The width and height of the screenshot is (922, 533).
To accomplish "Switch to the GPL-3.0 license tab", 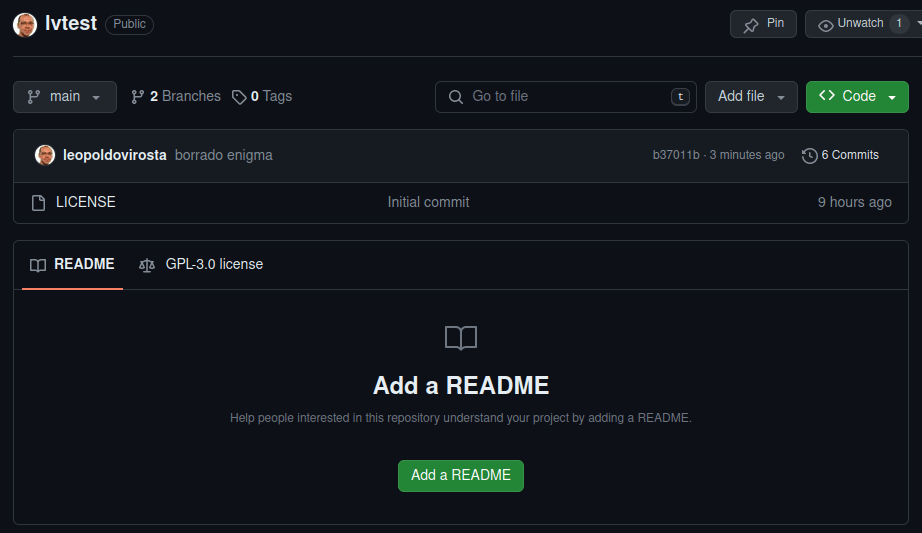I will point(213,265).
